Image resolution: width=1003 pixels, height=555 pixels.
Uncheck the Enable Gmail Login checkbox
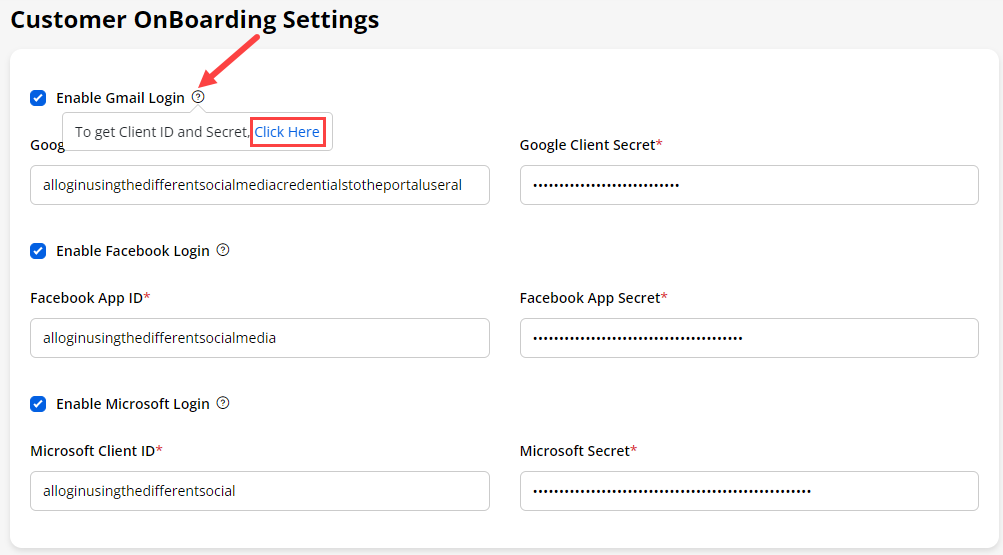pyautogui.click(x=38, y=98)
